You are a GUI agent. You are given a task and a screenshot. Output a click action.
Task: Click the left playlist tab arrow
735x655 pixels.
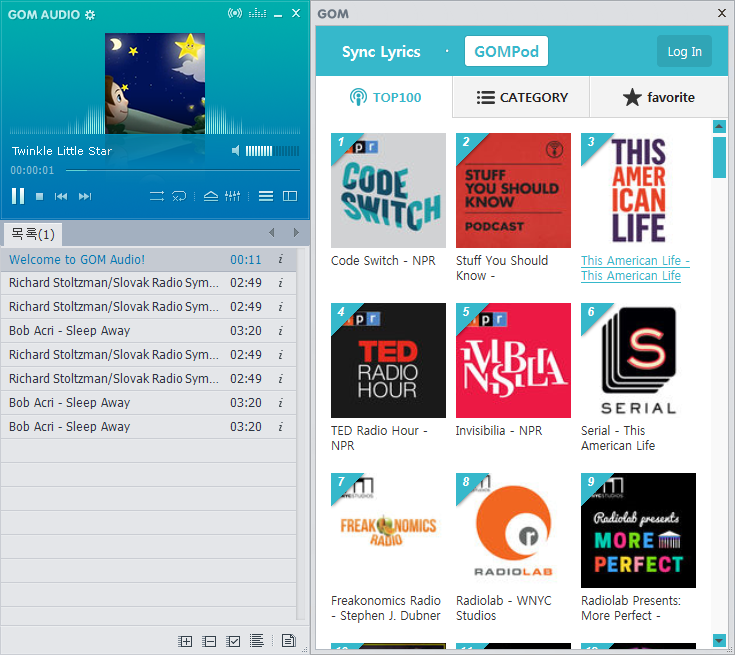coord(272,233)
